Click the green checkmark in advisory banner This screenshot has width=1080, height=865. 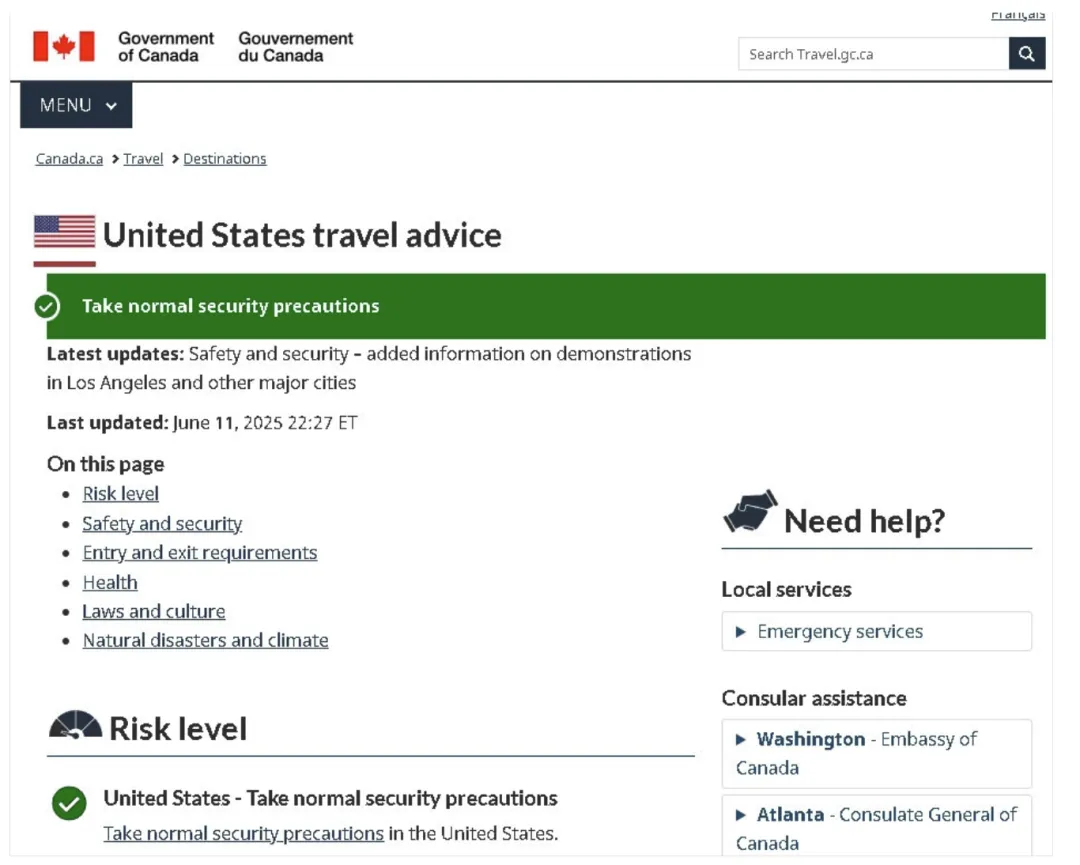pyautogui.click(x=47, y=306)
